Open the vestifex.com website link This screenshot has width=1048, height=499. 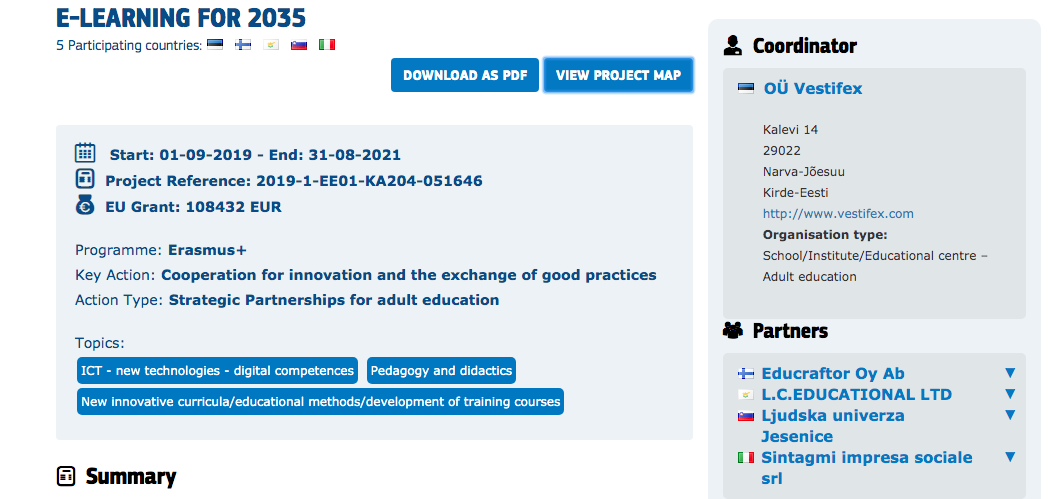838,214
